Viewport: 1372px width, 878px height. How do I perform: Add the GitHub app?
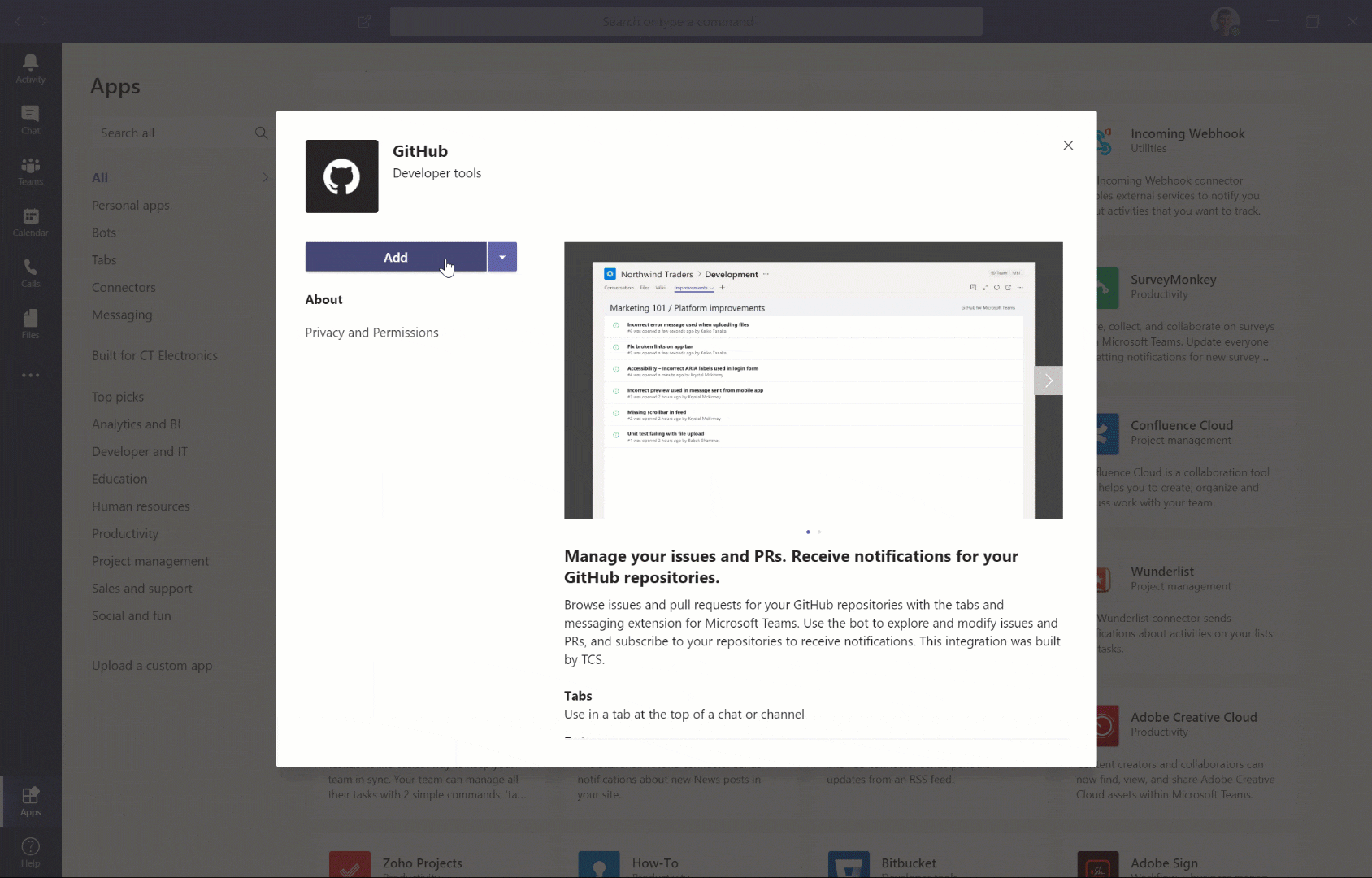point(396,257)
